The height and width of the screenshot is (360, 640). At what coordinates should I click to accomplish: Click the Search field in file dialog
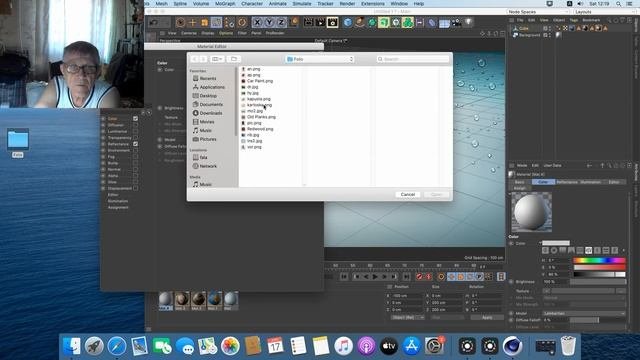coord(413,59)
